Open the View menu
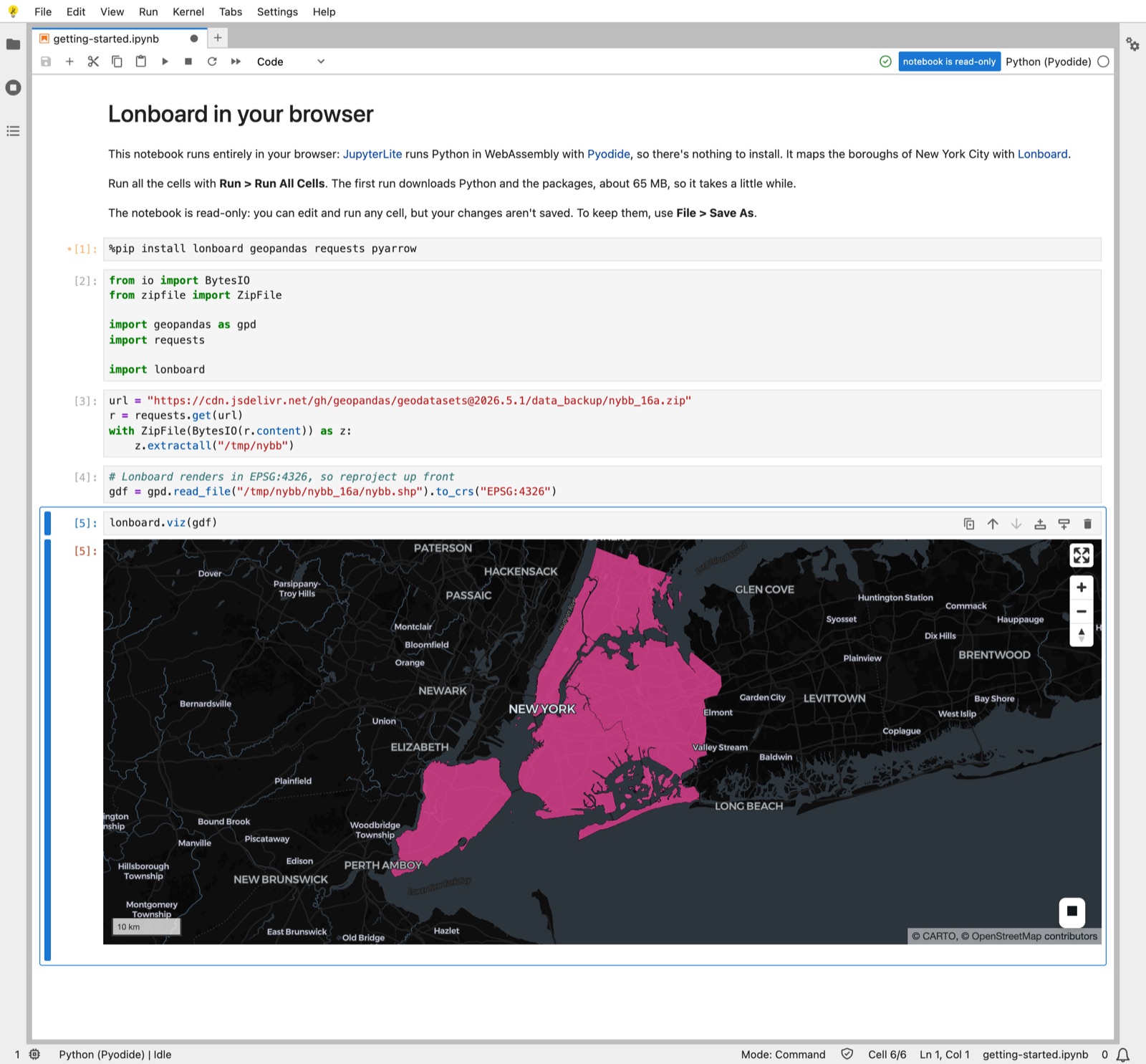This screenshot has width=1146, height=1064. pos(112,11)
